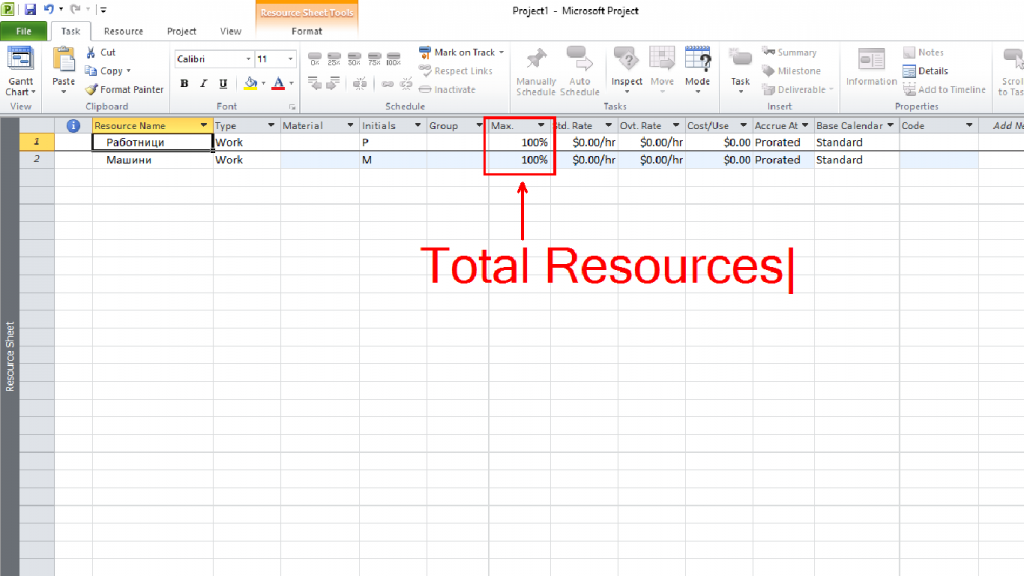Click the Link Tasks chain icon

click(x=387, y=84)
